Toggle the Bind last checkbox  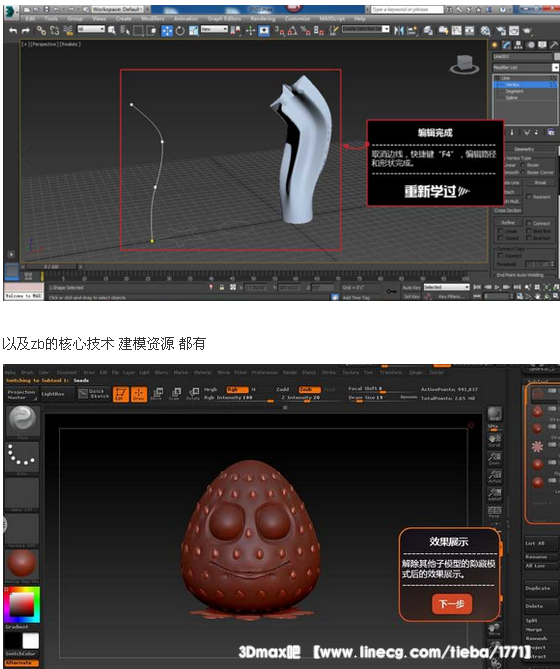[529, 238]
